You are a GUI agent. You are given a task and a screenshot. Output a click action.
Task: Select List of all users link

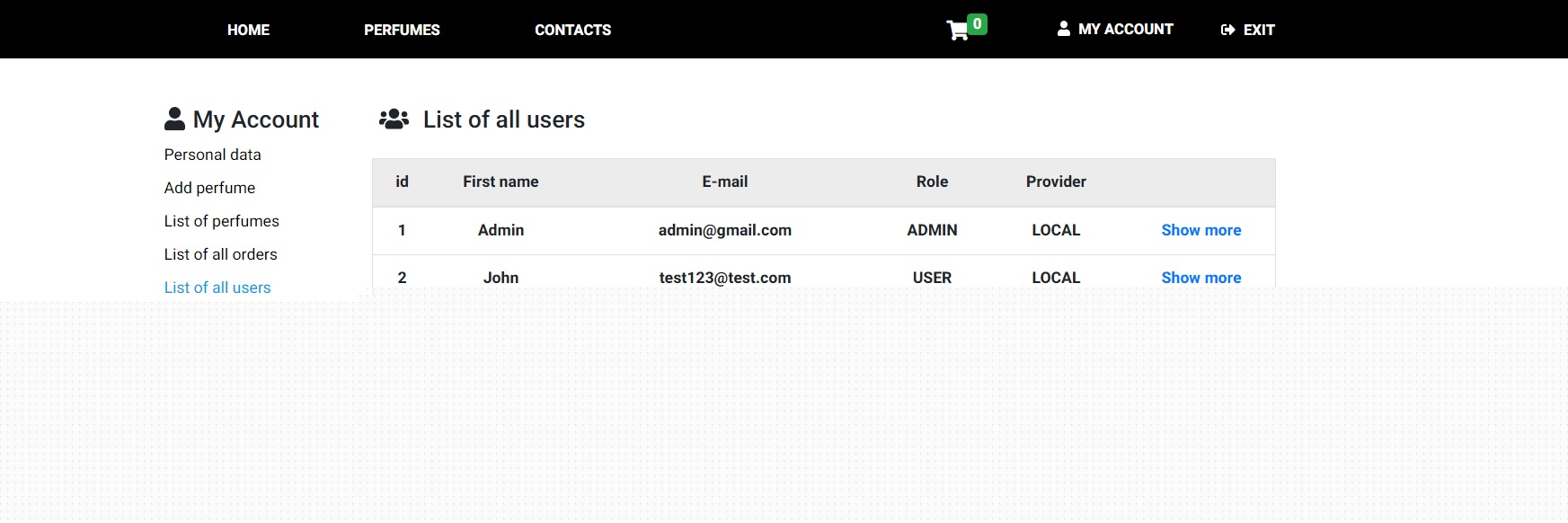click(x=217, y=288)
